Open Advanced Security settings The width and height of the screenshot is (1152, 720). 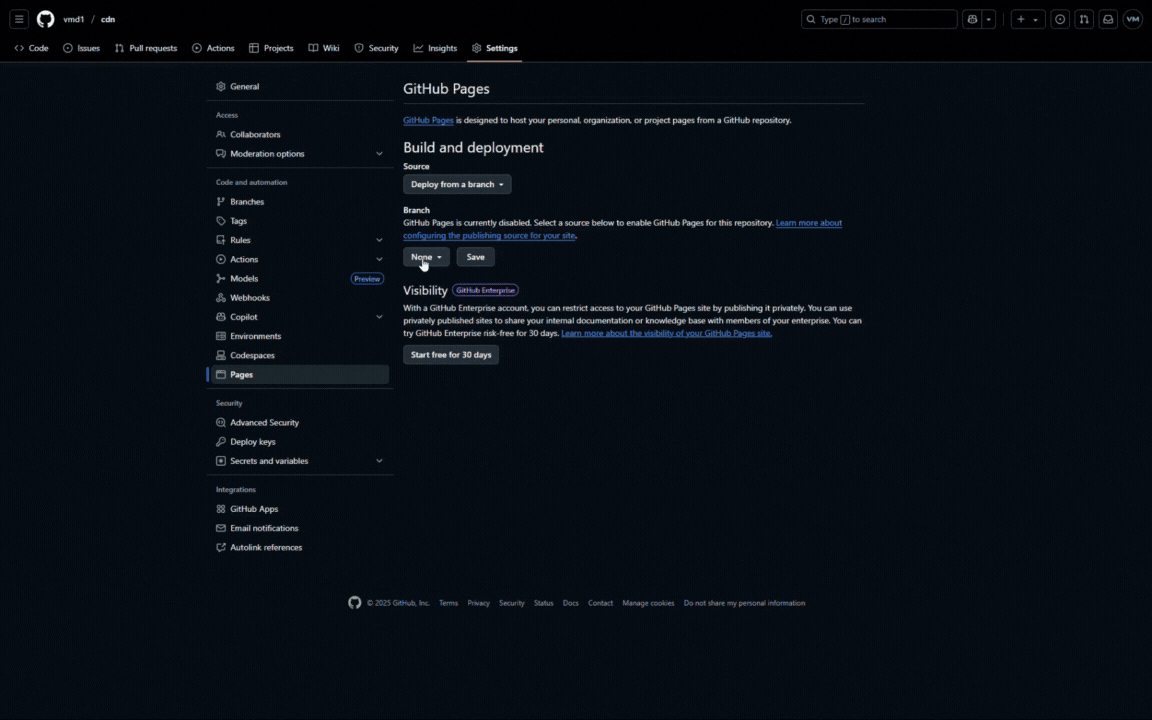[300, 422]
